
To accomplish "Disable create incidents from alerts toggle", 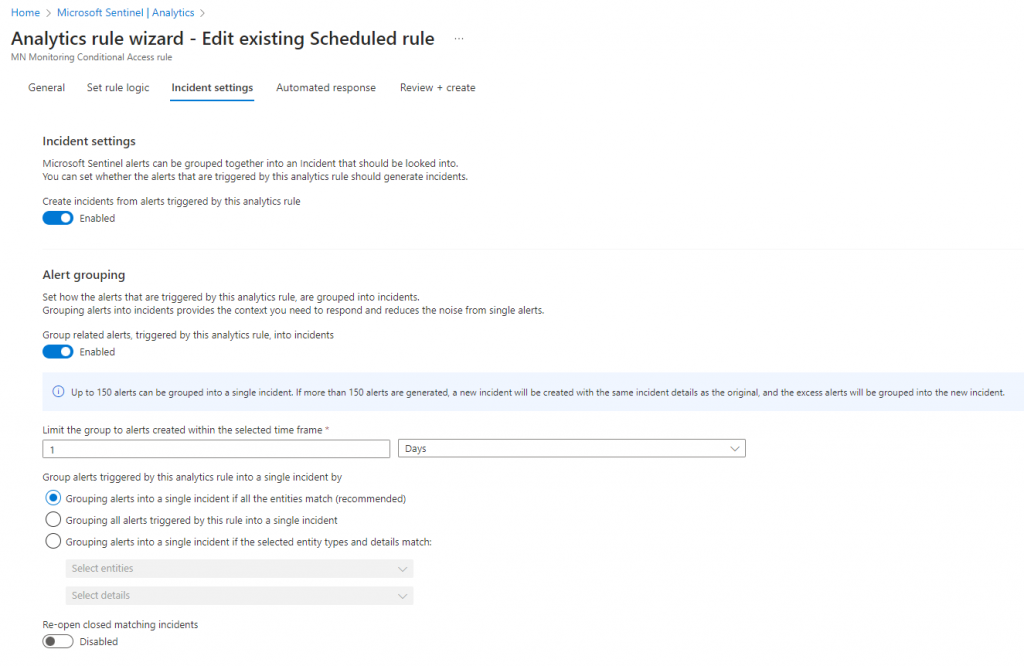I will coord(58,218).
